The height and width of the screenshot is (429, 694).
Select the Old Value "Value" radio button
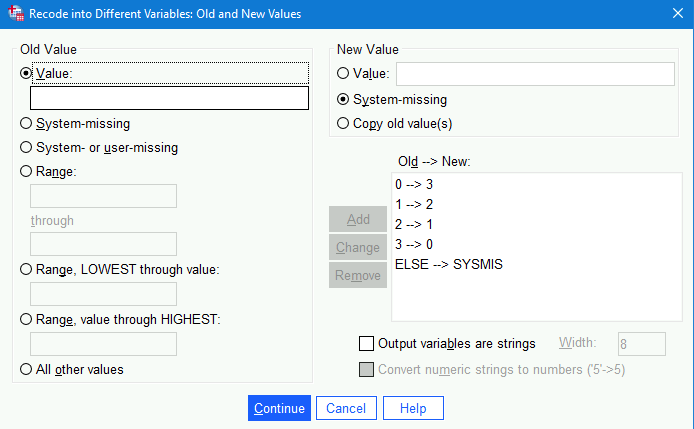26,73
